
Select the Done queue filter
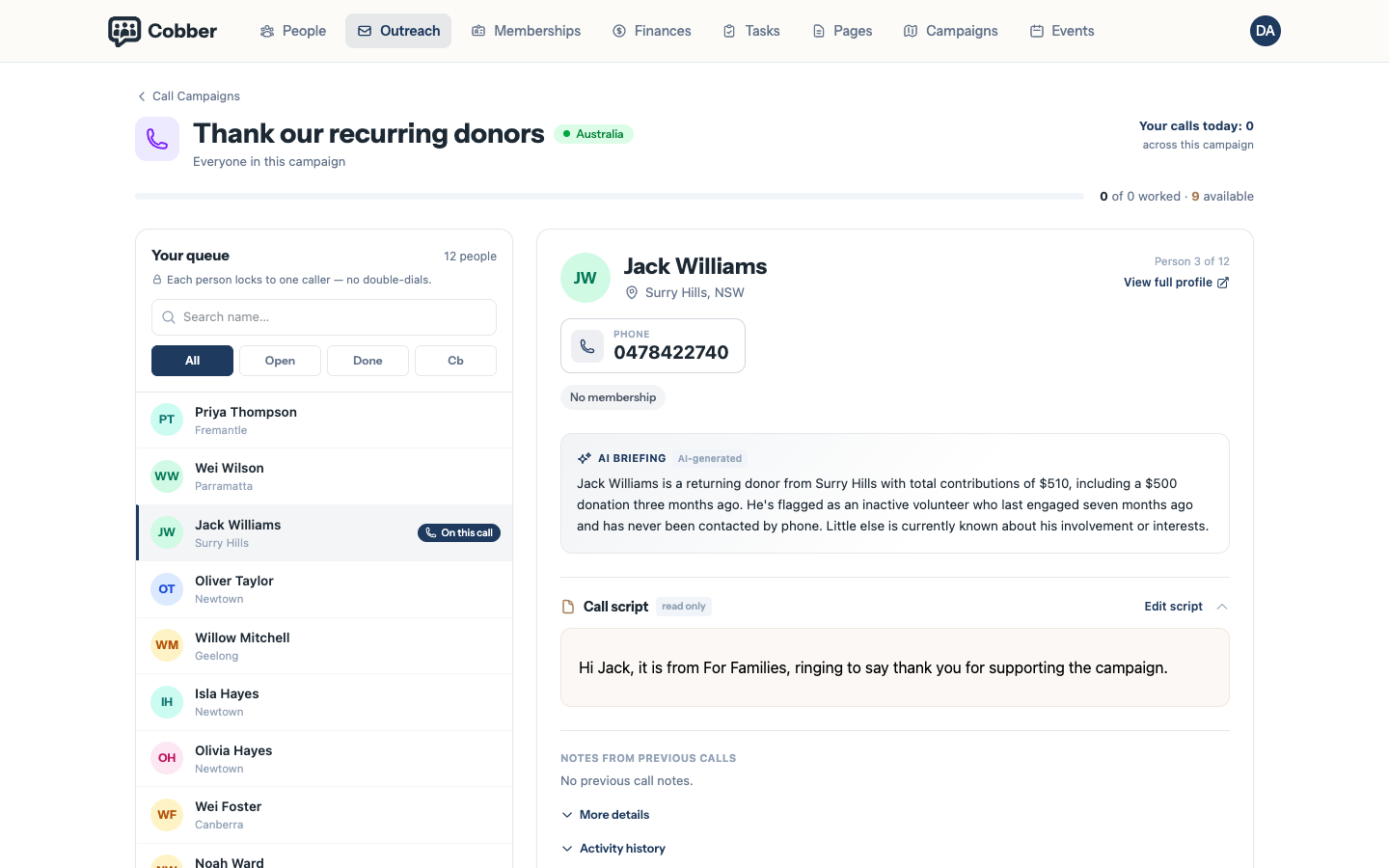pos(368,361)
